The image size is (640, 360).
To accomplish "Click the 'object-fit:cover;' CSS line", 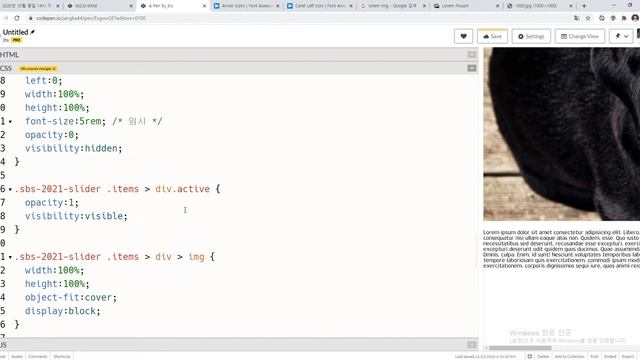I will (x=71, y=298).
